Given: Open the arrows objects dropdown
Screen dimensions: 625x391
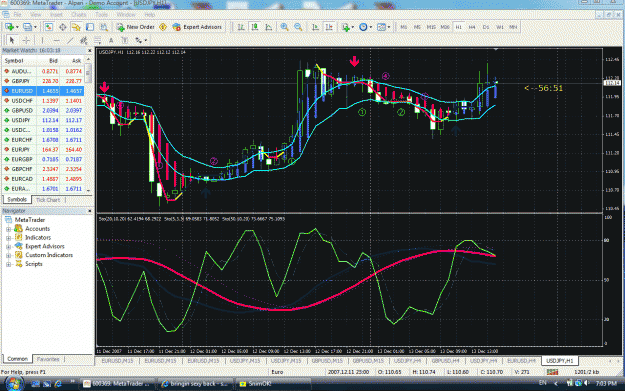Looking at the screenshot, I should click(141, 40).
